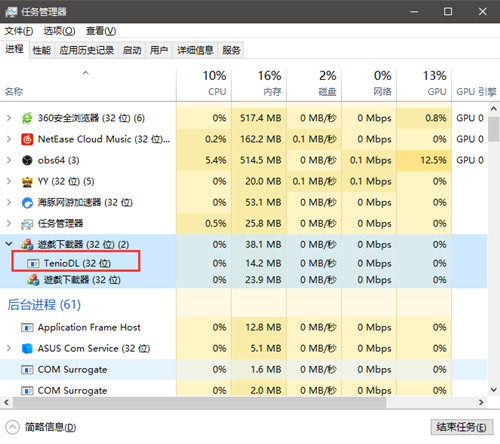
Task: Click the TenioDL process icon
Action: 33,264
